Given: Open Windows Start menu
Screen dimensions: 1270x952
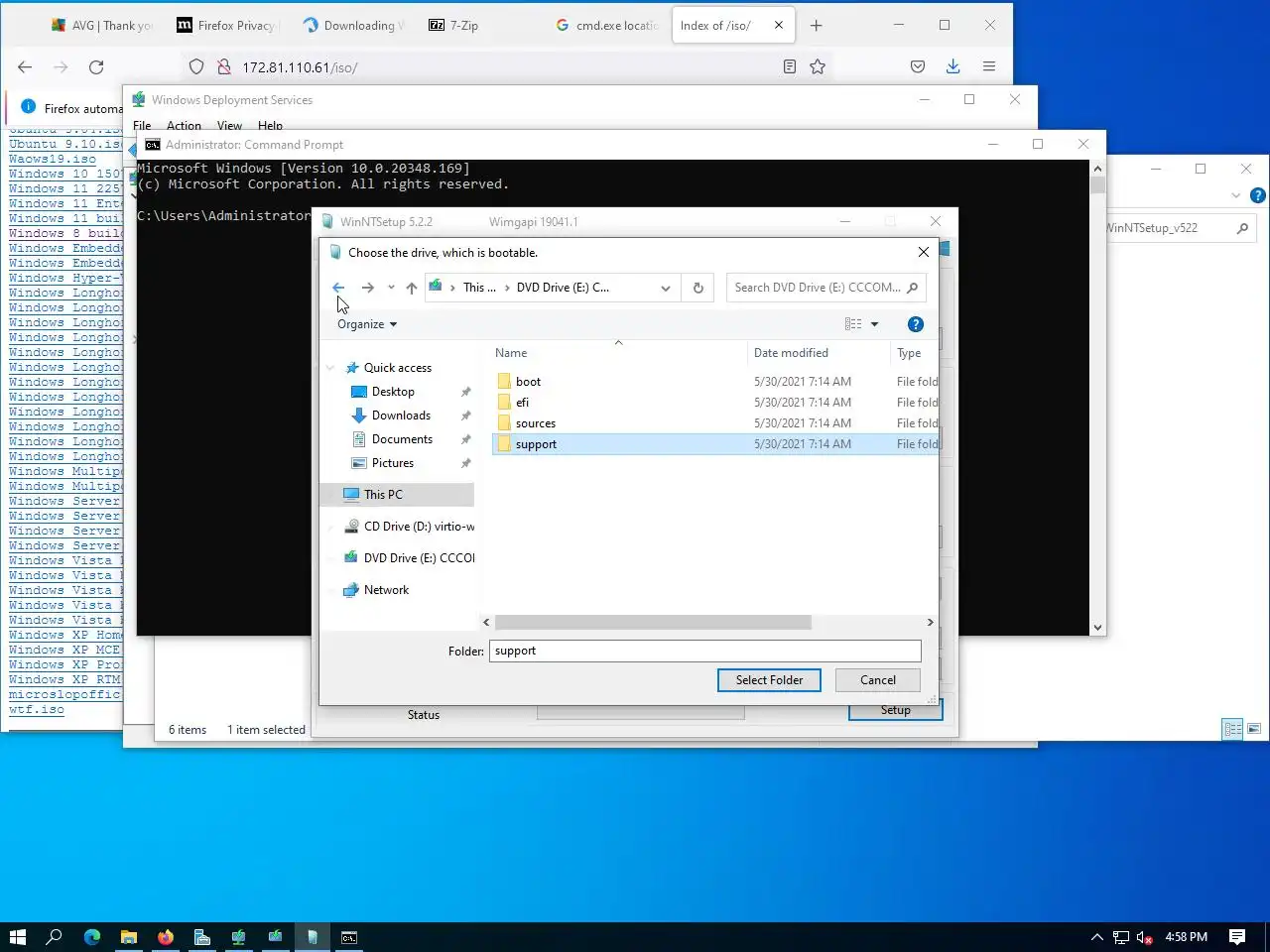Looking at the screenshot, I should [x=17, y=937].
